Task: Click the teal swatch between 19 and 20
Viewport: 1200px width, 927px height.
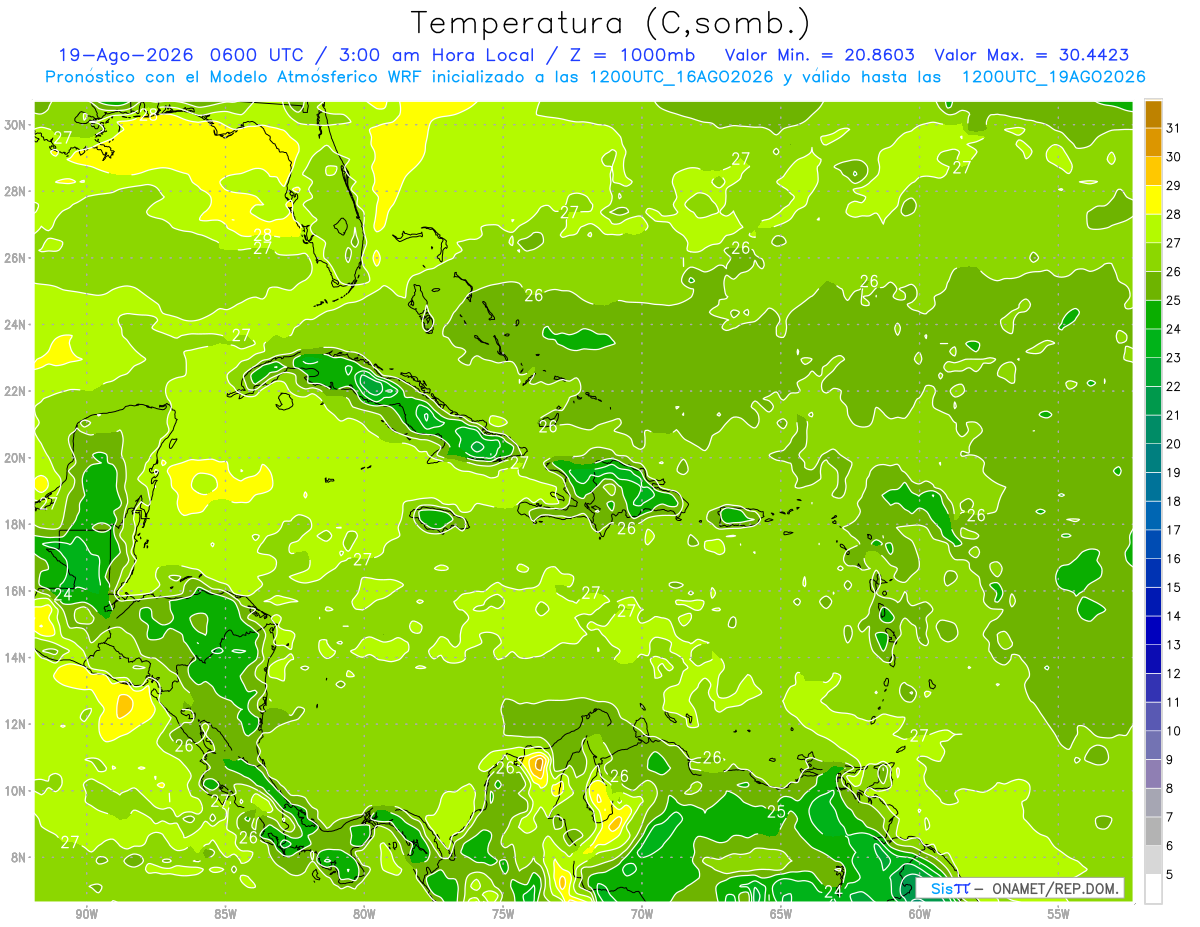Action: 1153,457
